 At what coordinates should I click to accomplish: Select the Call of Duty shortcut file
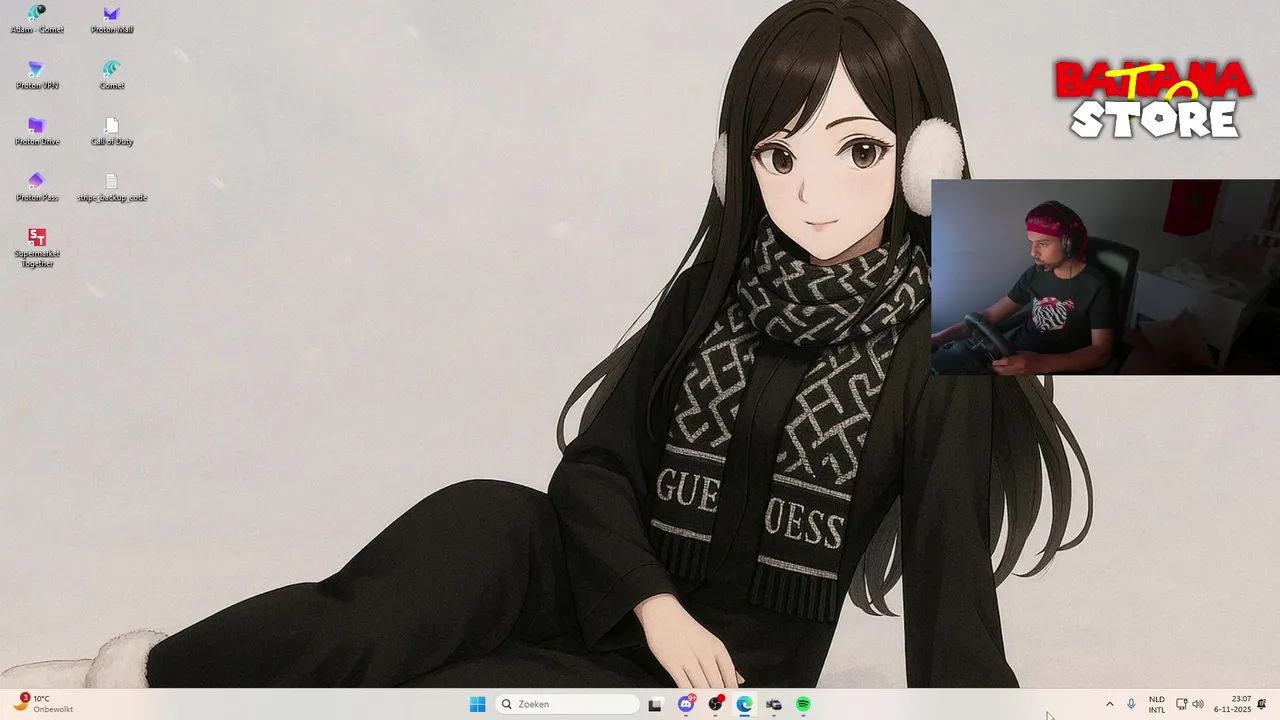click(x=112, y=131)
